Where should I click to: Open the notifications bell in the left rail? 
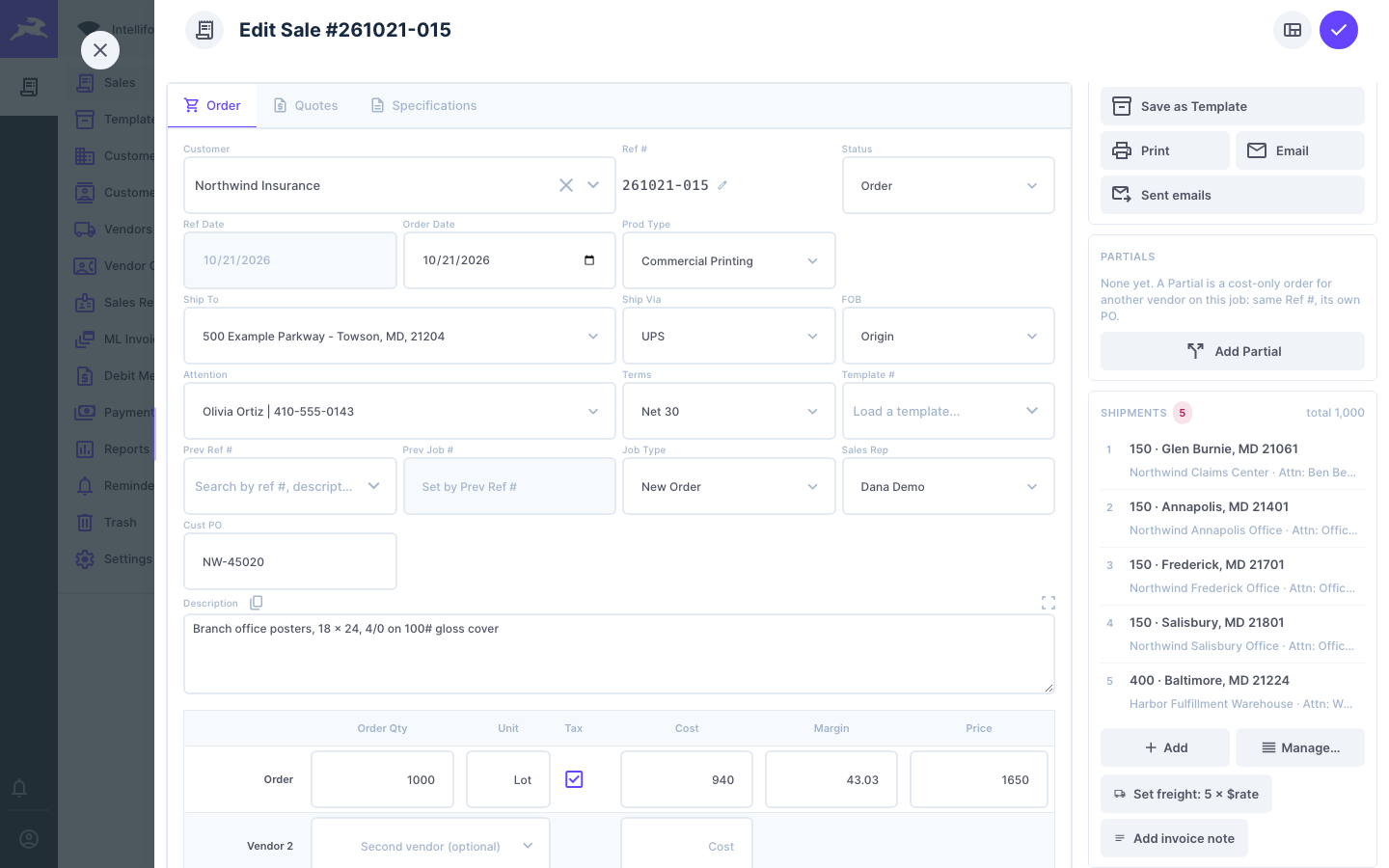19,788
